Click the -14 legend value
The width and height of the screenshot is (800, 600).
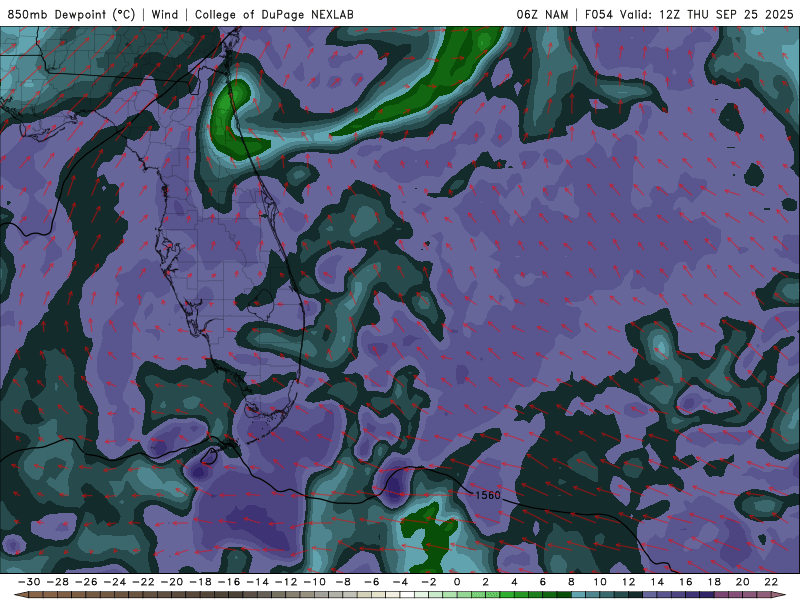pos(258,582)
